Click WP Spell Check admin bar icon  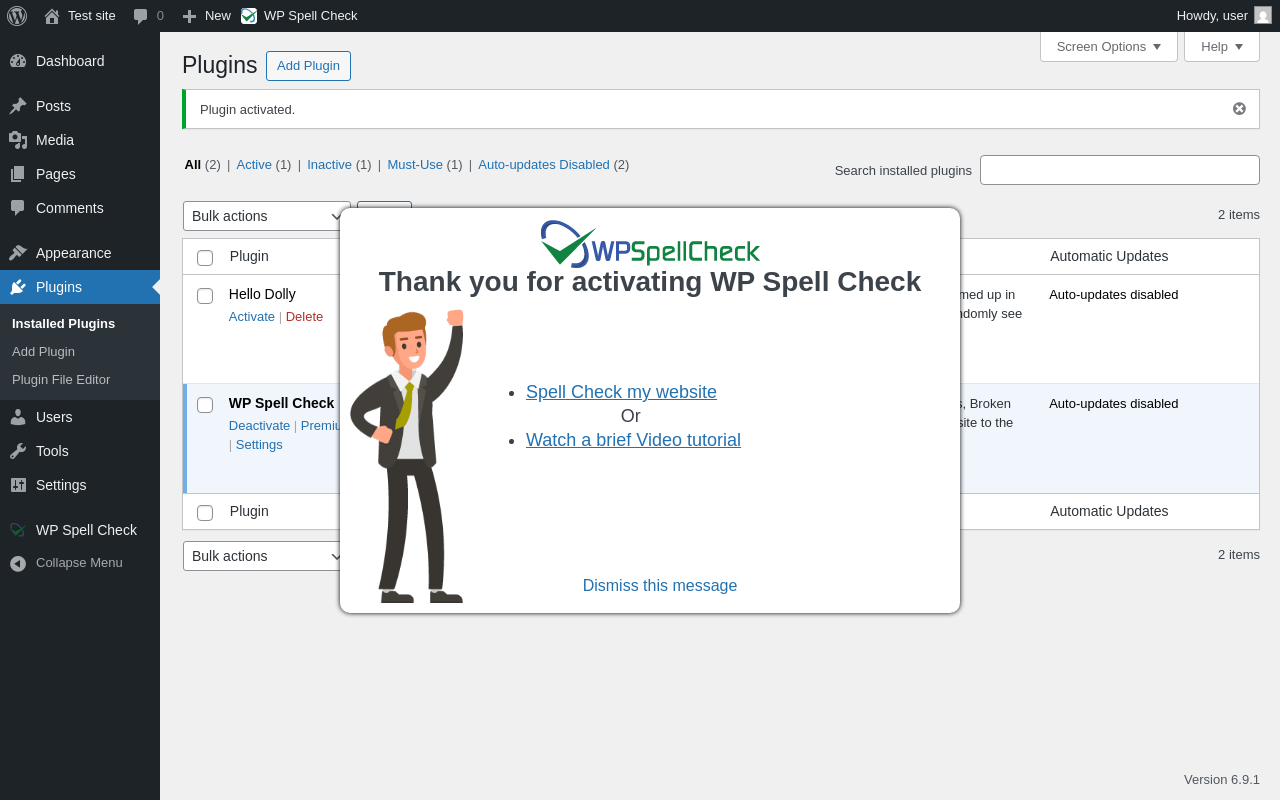pos(249,16)
